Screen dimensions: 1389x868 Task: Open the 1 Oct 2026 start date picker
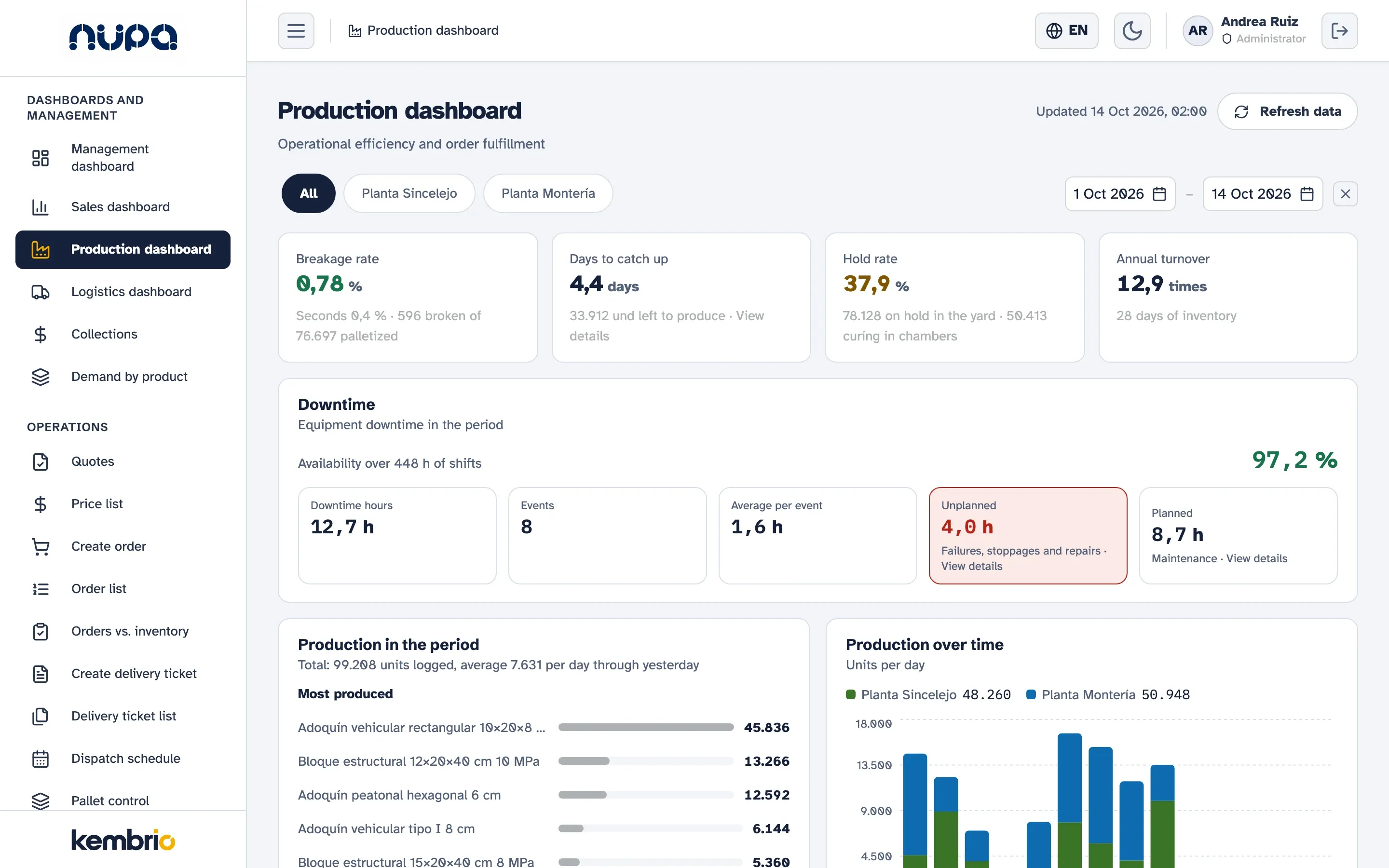click(x=1120, y=194)
